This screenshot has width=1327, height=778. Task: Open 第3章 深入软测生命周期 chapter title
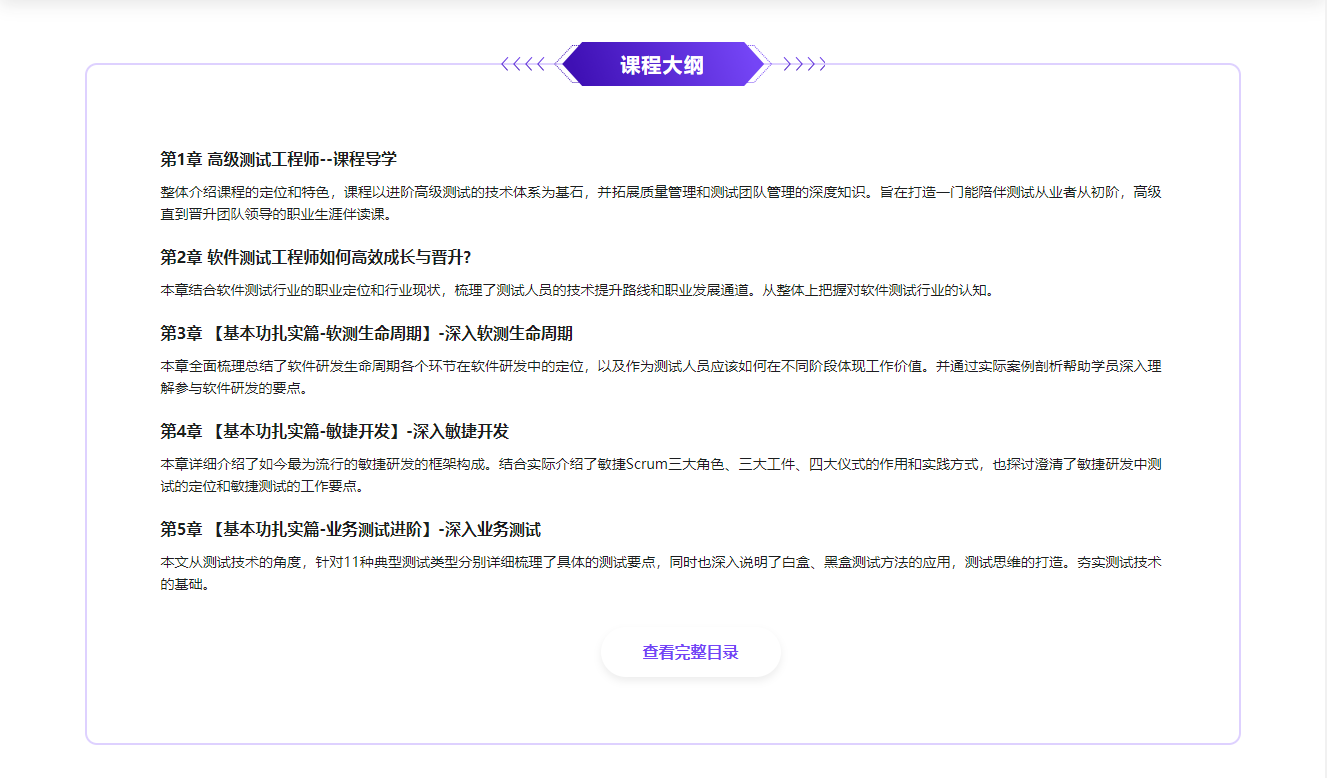point(366,333)
